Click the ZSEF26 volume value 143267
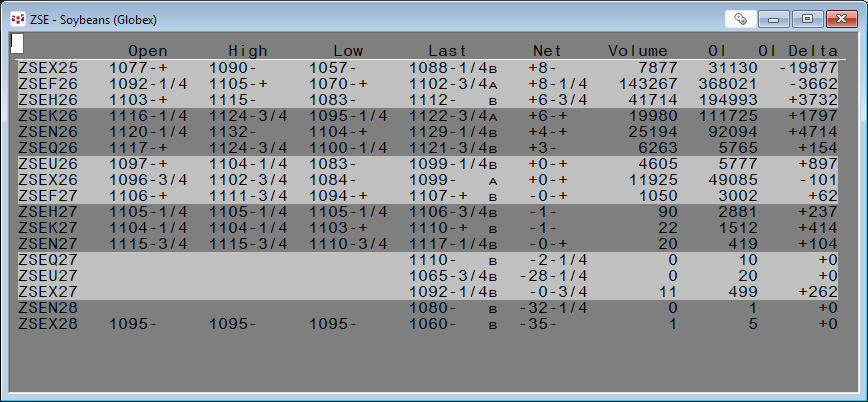Screen dimensions: 868x402 click(x=649, y=83)
